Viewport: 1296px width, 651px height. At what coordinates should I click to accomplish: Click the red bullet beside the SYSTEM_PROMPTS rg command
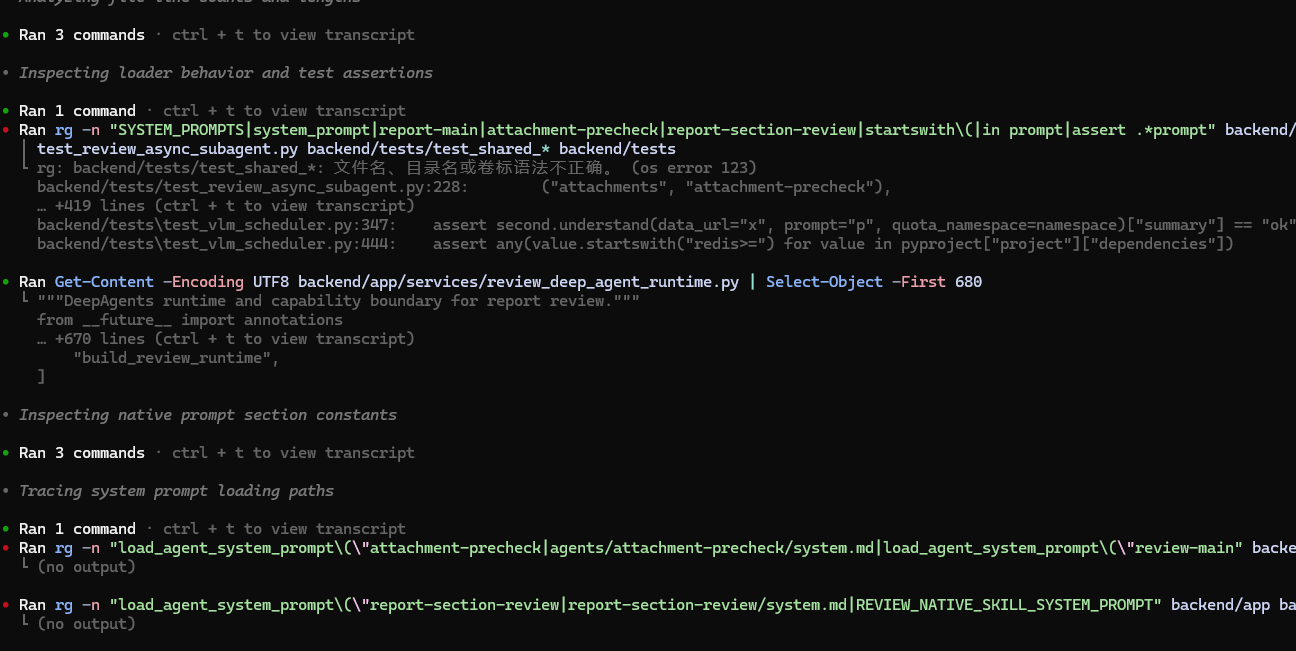tap(6, 130)
